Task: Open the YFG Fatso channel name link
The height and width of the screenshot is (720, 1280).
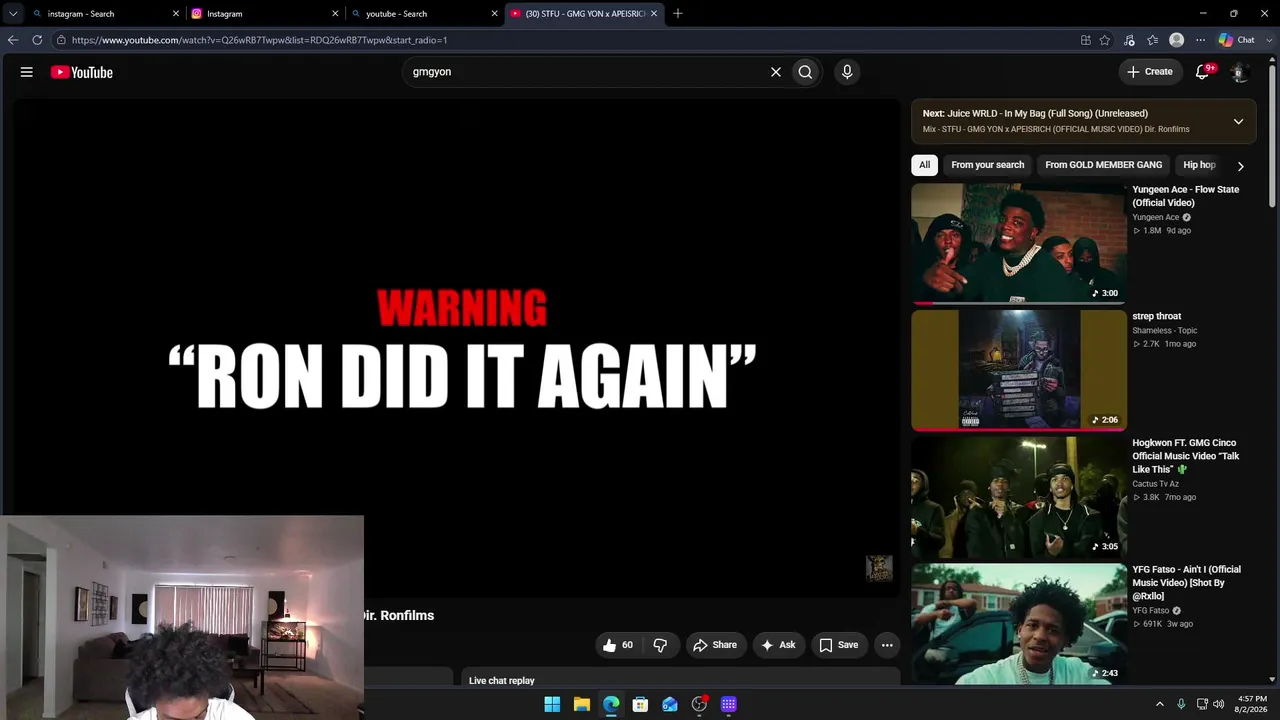Action: [x=1151, y=611]
